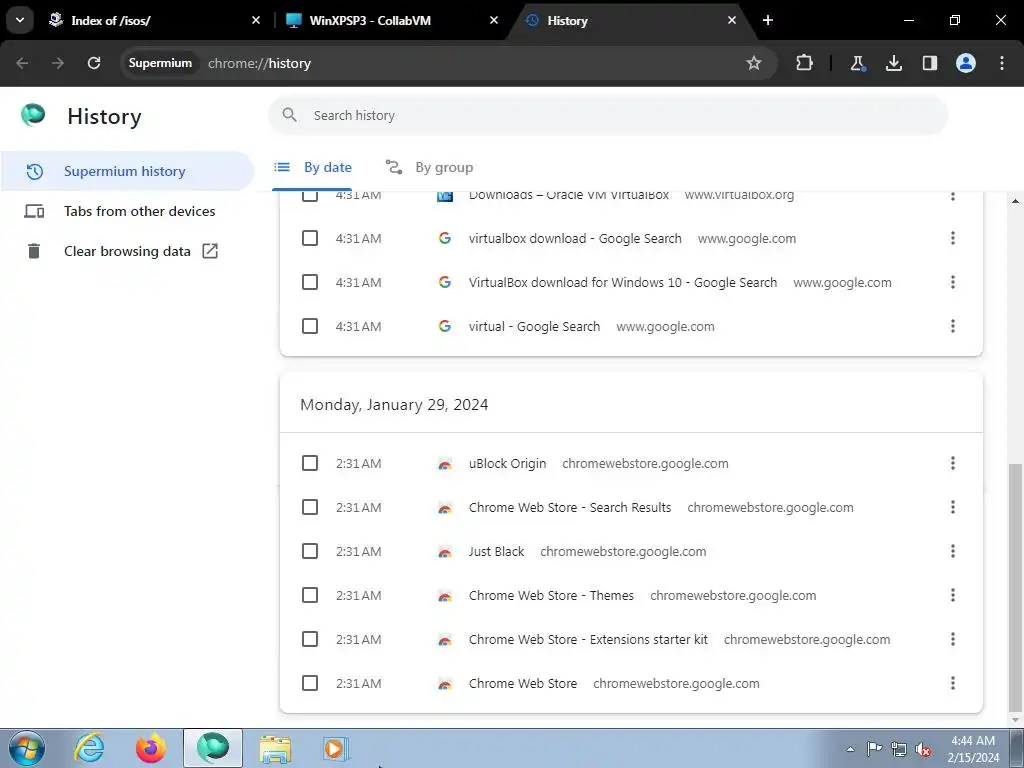The height and width of the screenshot is (768, 1024).
Task: Open the tab search dropdown arrow
Action: (x=20, y=20)
